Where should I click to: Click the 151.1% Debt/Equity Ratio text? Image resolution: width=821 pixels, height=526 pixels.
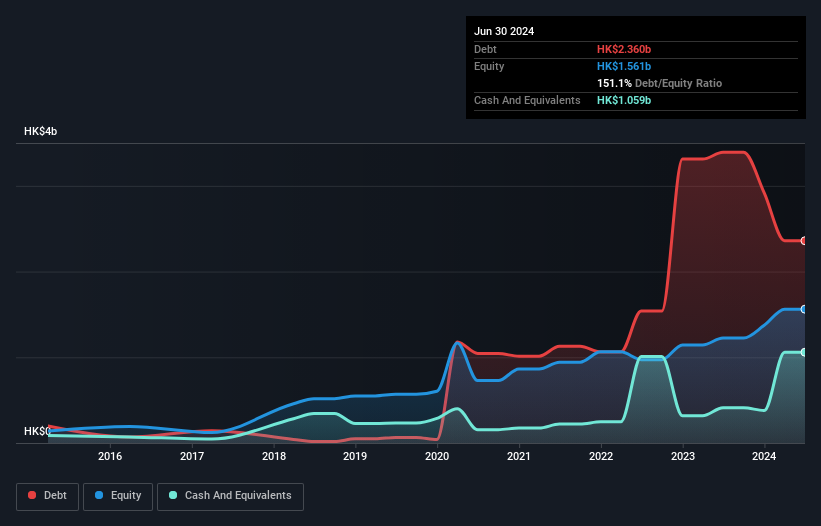[x=659, y=83]
